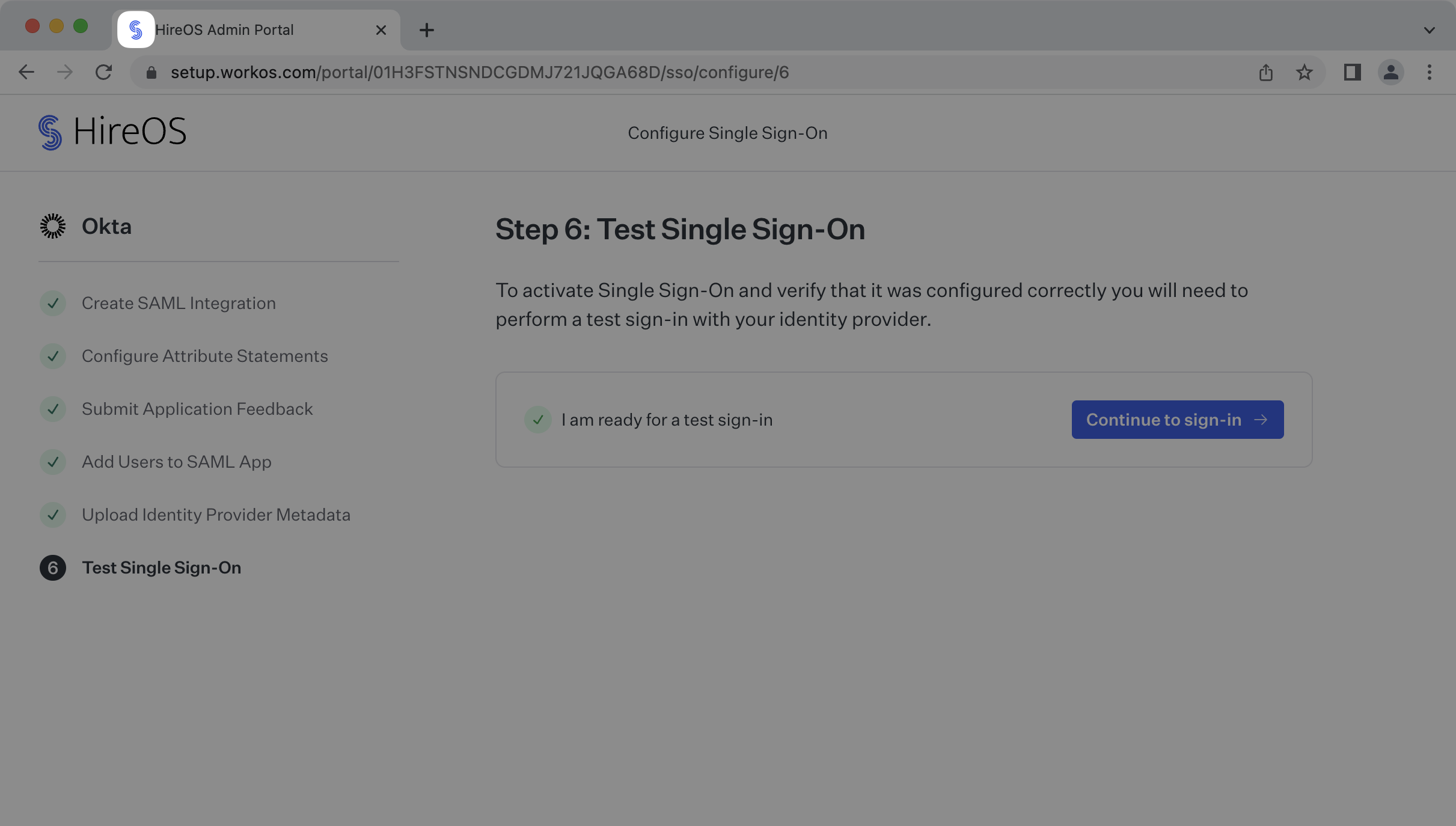The width and height of the screenshot is (1456, 826).
Task: Open the Upload Identity Provider Metadata step
Action: point(216,515)
